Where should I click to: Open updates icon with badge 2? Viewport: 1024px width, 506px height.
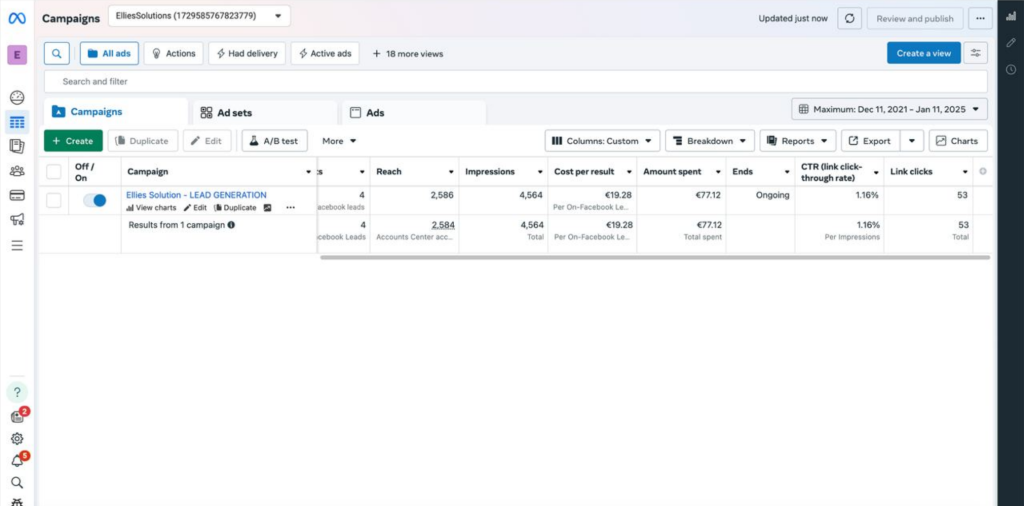[18, 416]
